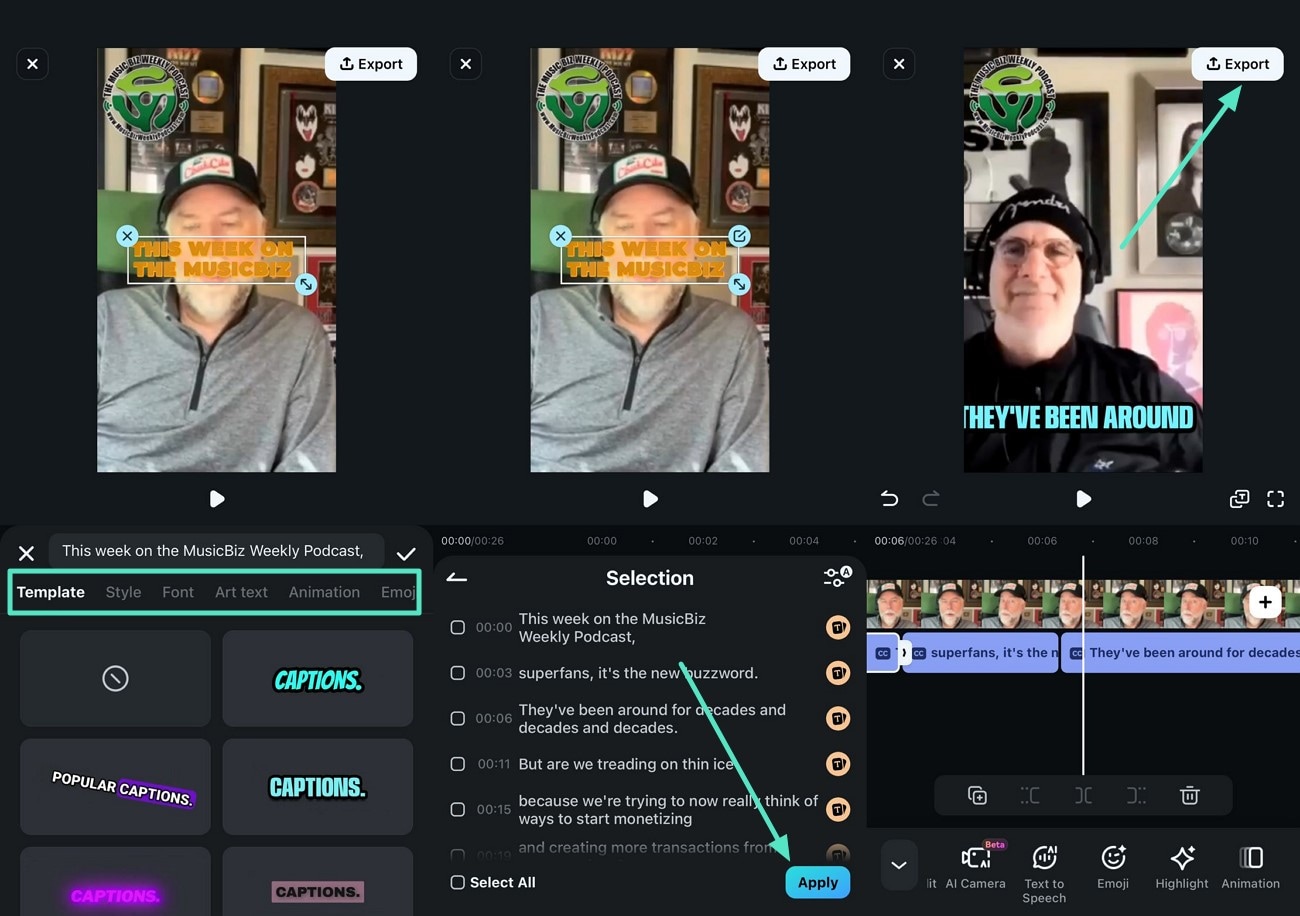
Task: Choose the cyan italic CAPTIONS template
Action: point(317,678)
